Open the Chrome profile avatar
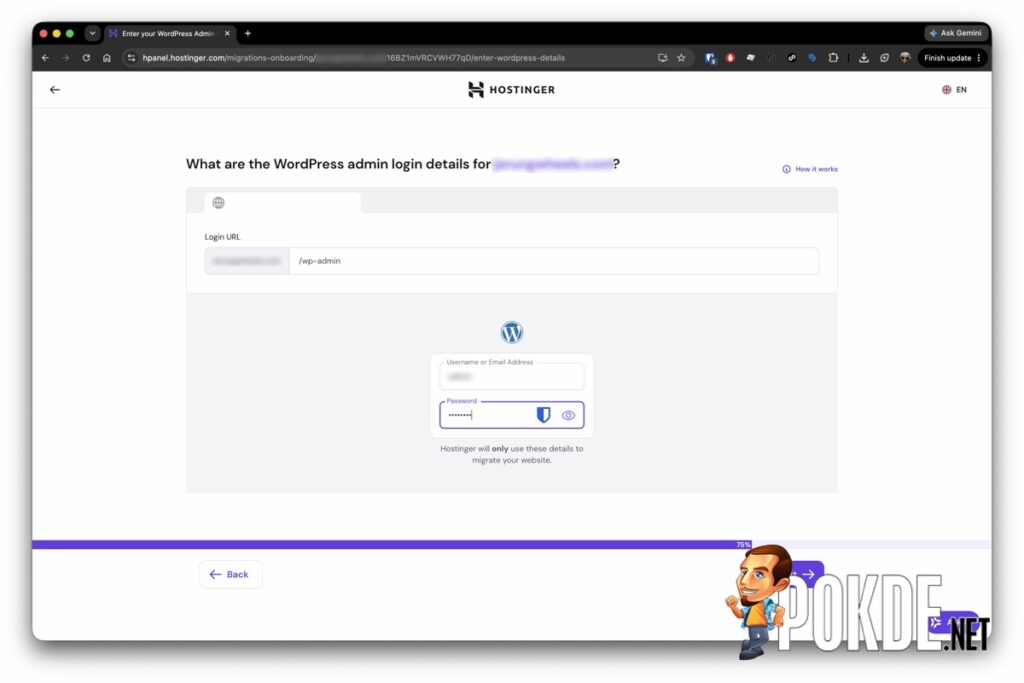 (905, 57)
